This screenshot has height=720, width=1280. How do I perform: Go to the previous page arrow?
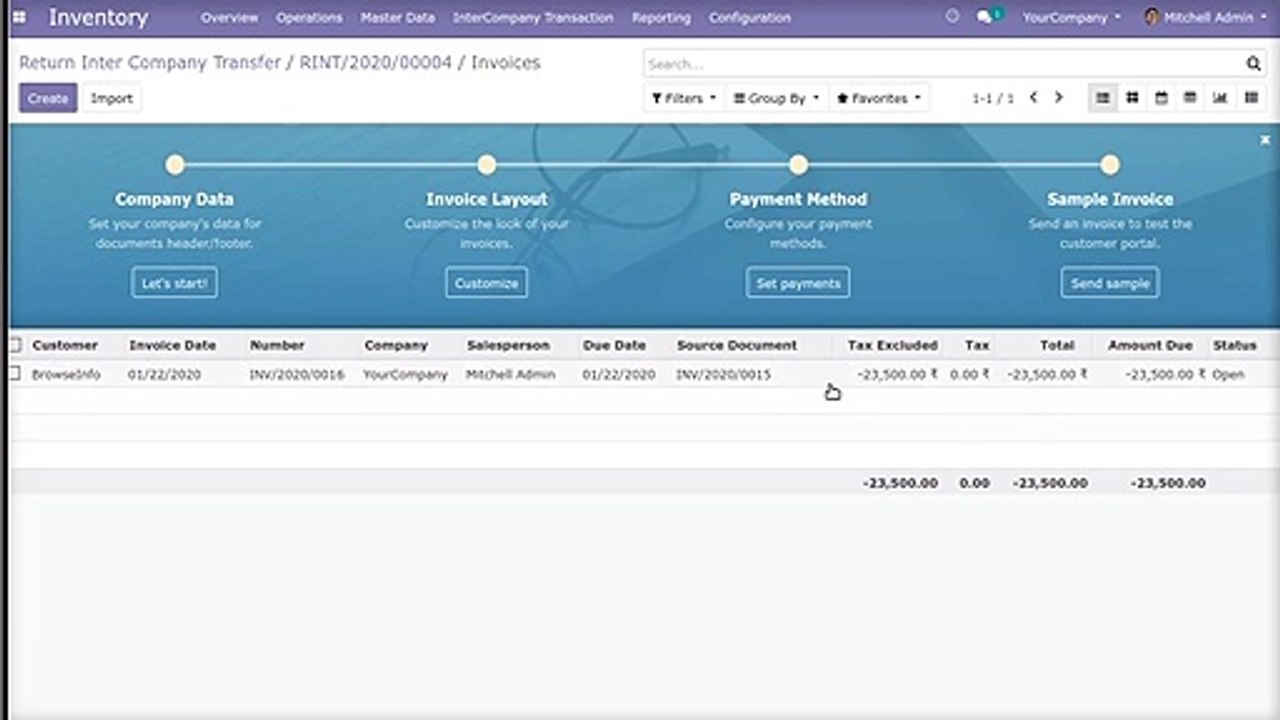(1033, 98)
